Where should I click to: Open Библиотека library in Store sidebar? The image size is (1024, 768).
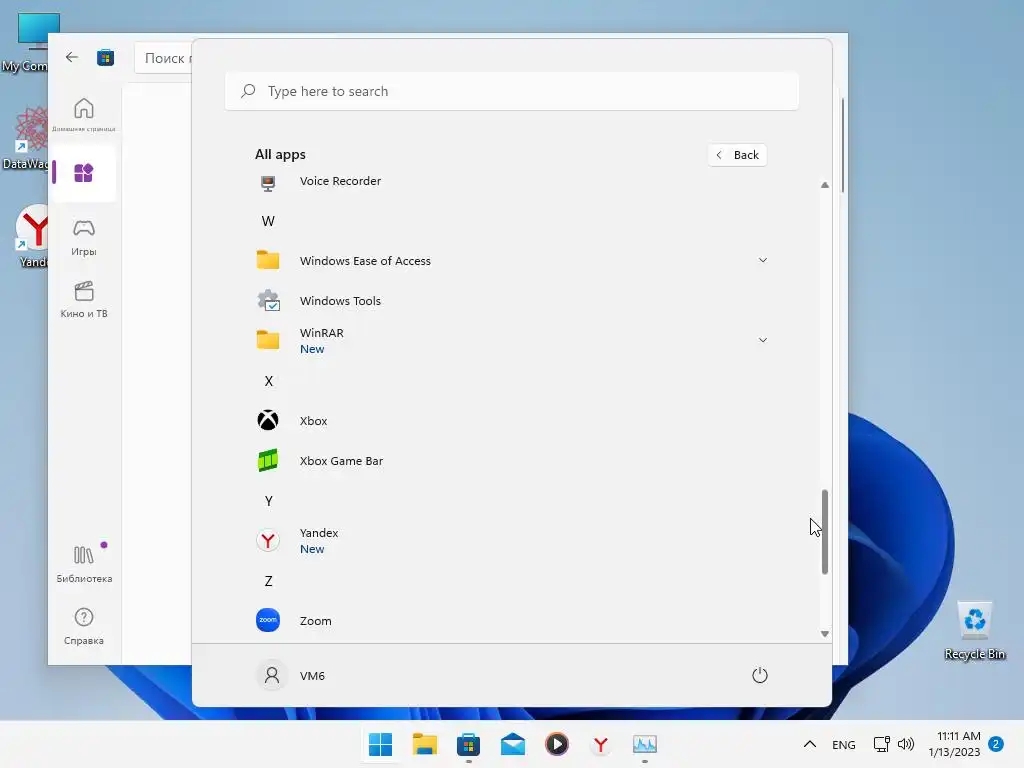point(84,564)
